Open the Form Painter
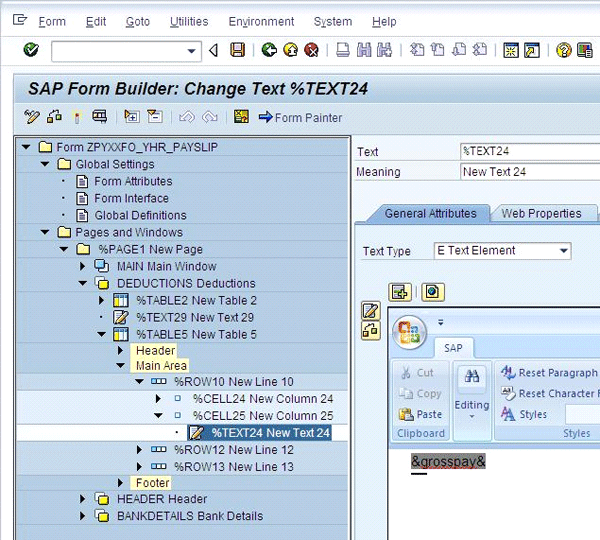Viewport: 600px width, 540px height. click(x=300, y=117)
